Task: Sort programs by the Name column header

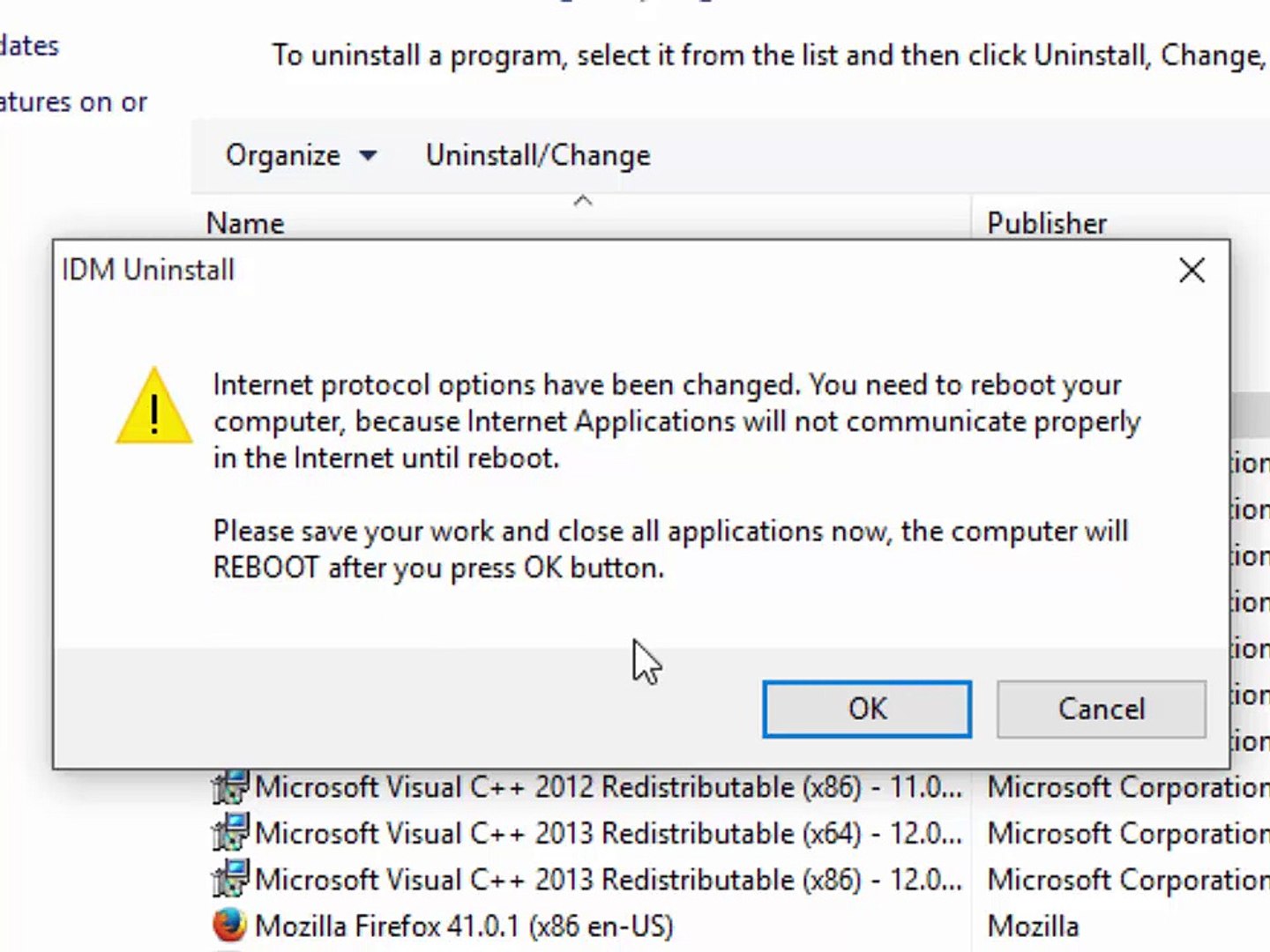Action: click(245, 223)
